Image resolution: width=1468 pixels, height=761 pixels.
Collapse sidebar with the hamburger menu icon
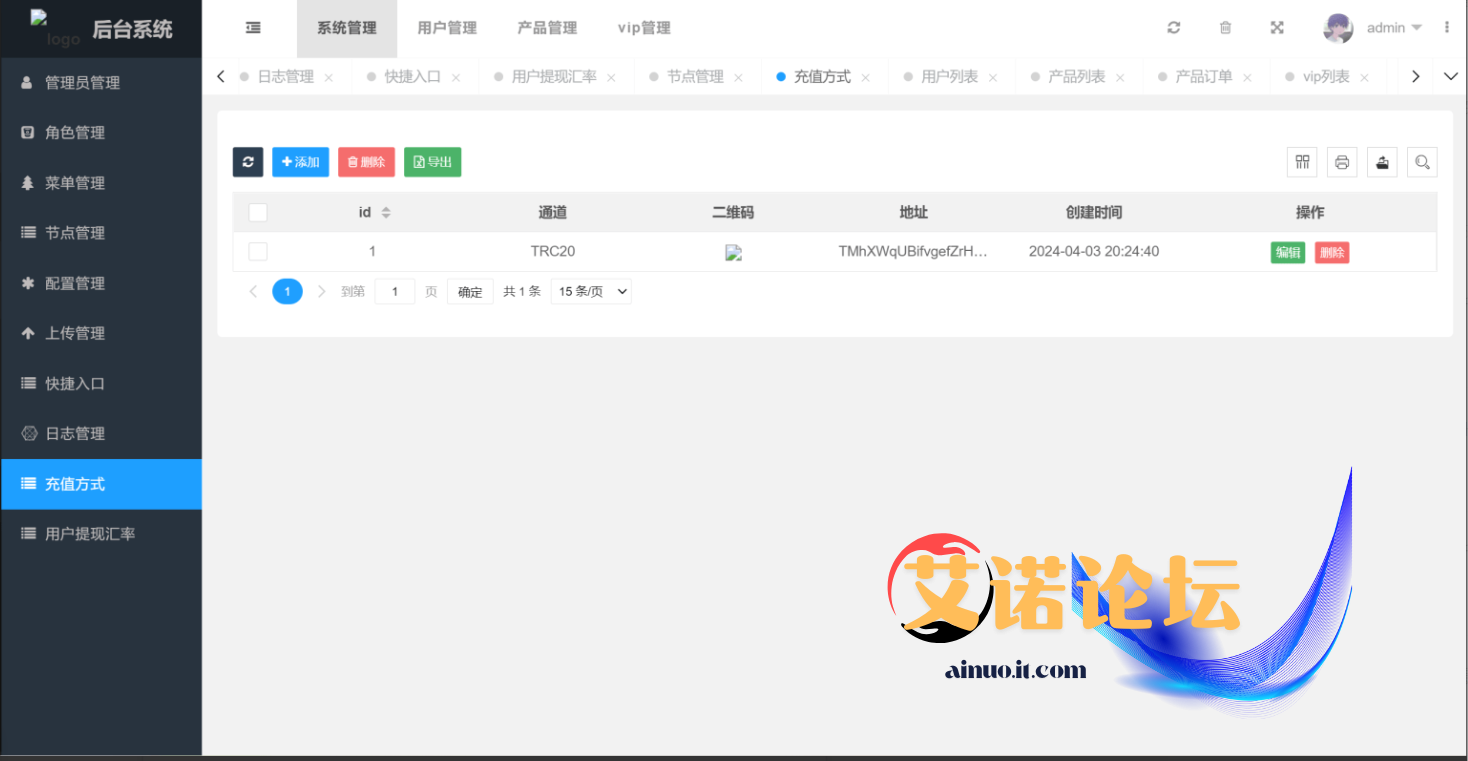[253, 28]
